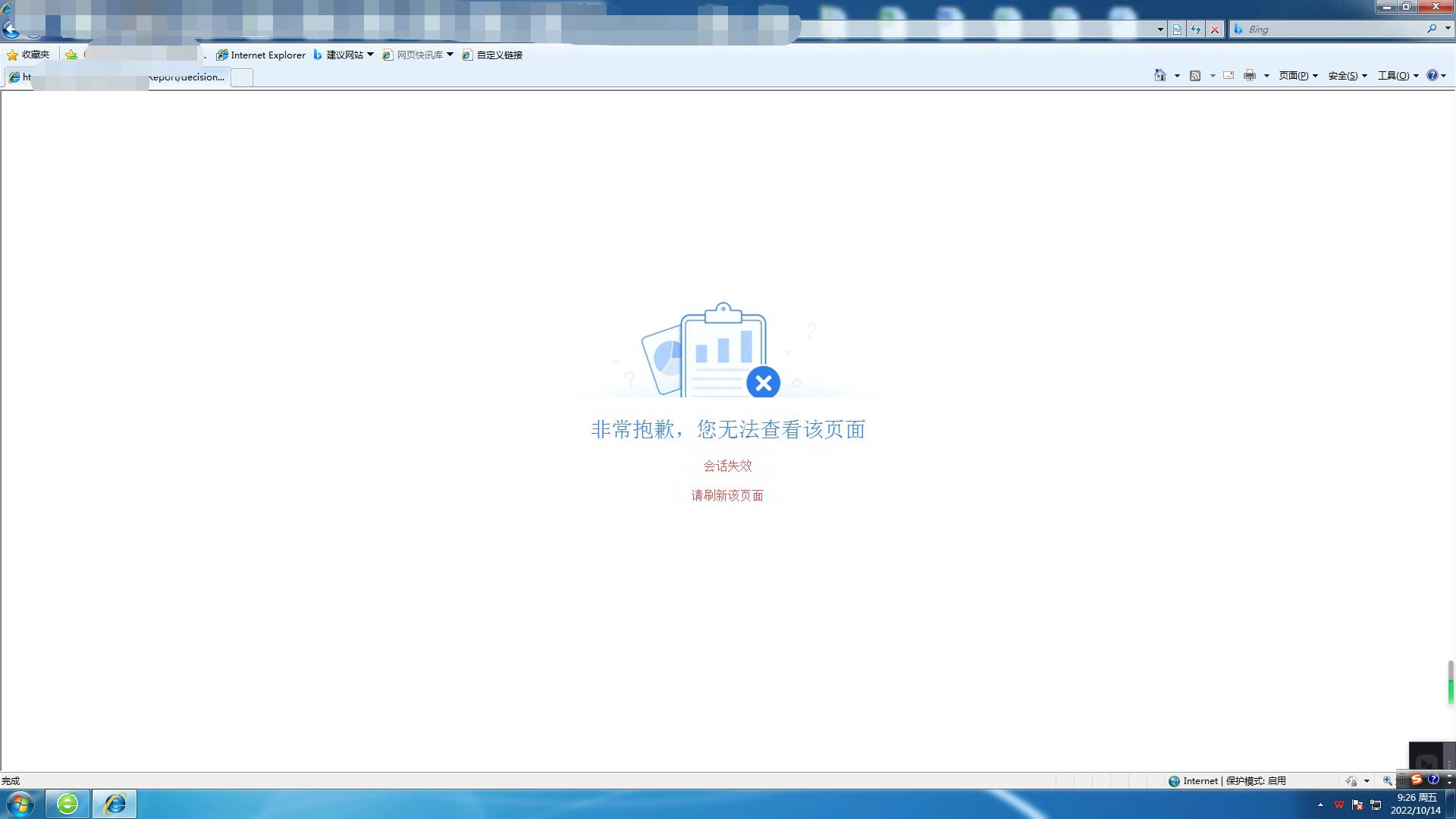
Task: Select the Report/decision... browser tab
Action: (117, 77)
